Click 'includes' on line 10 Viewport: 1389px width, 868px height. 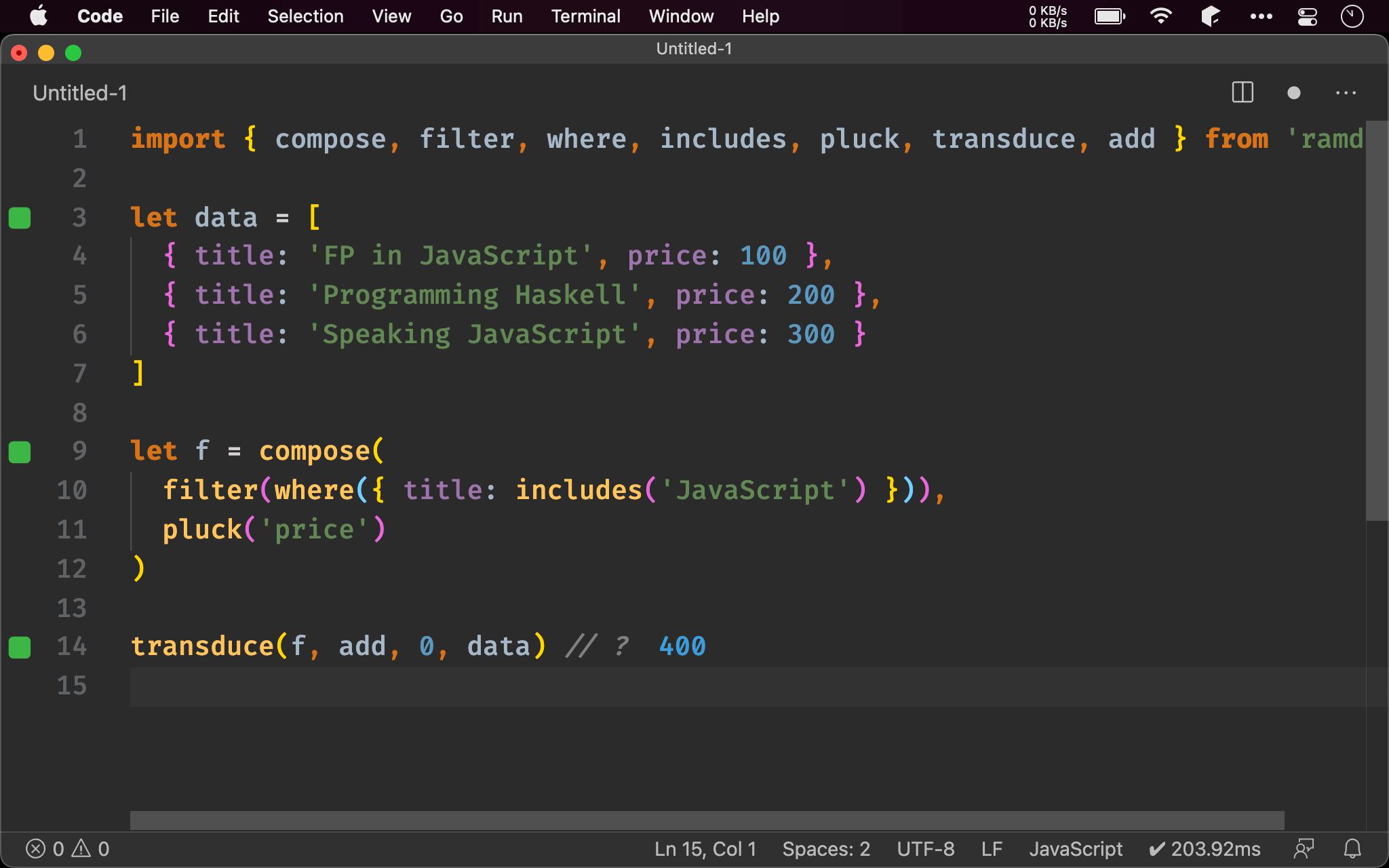(579, 490)
